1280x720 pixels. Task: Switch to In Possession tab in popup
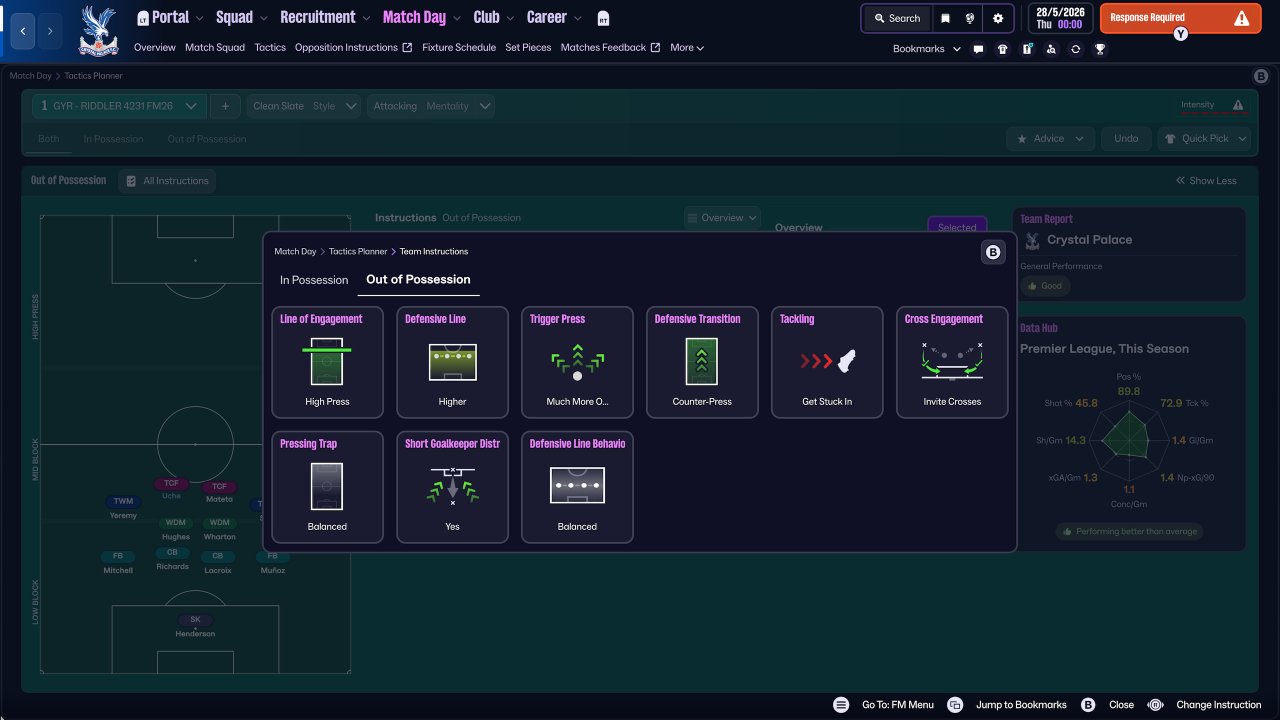[x=314, y=280]
